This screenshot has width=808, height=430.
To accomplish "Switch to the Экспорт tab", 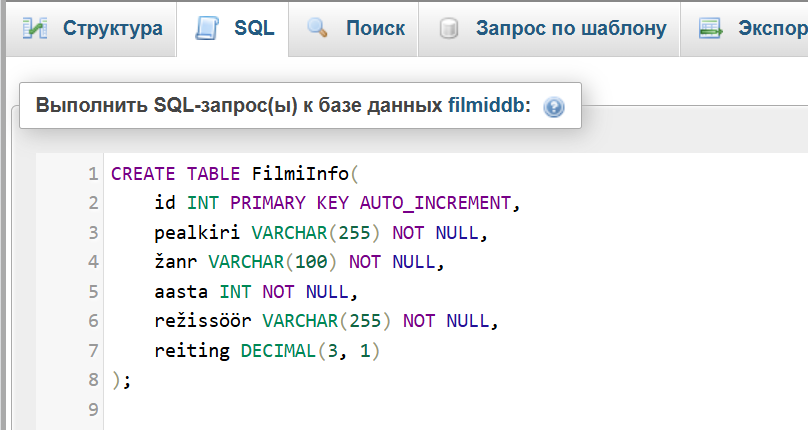I will click(745, 28).
